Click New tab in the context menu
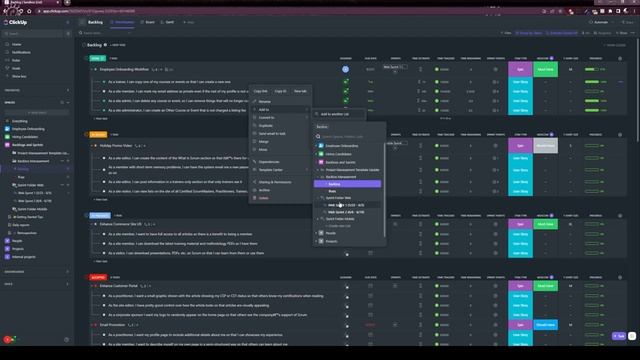Viewport: 640px width, 360px height. click(x=300, y=91)
